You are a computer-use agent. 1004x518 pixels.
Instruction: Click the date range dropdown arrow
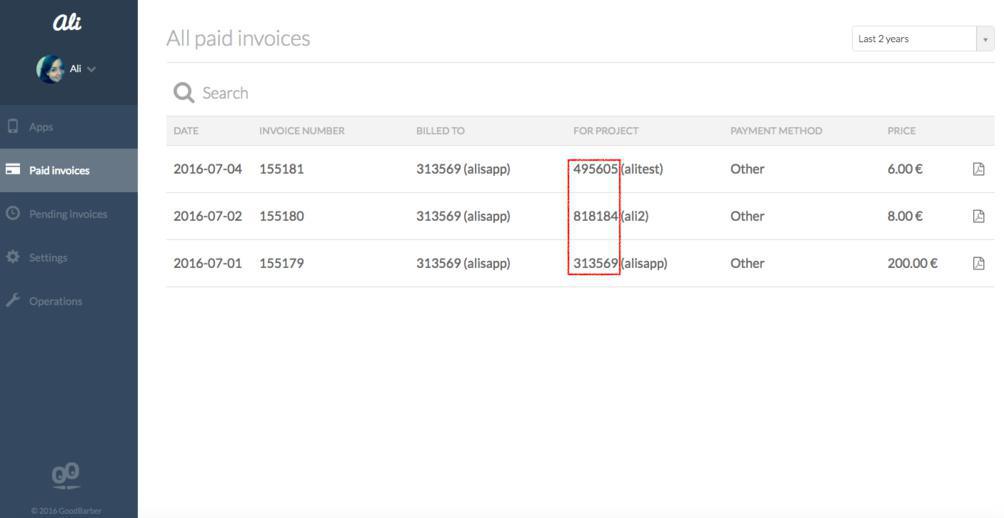tap(985, 39)
